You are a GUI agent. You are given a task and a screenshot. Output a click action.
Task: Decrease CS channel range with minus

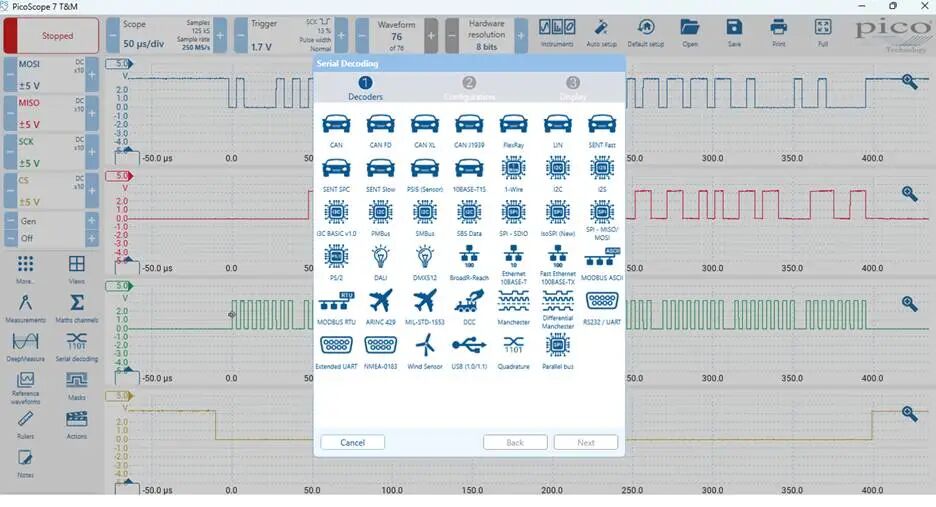10,191
